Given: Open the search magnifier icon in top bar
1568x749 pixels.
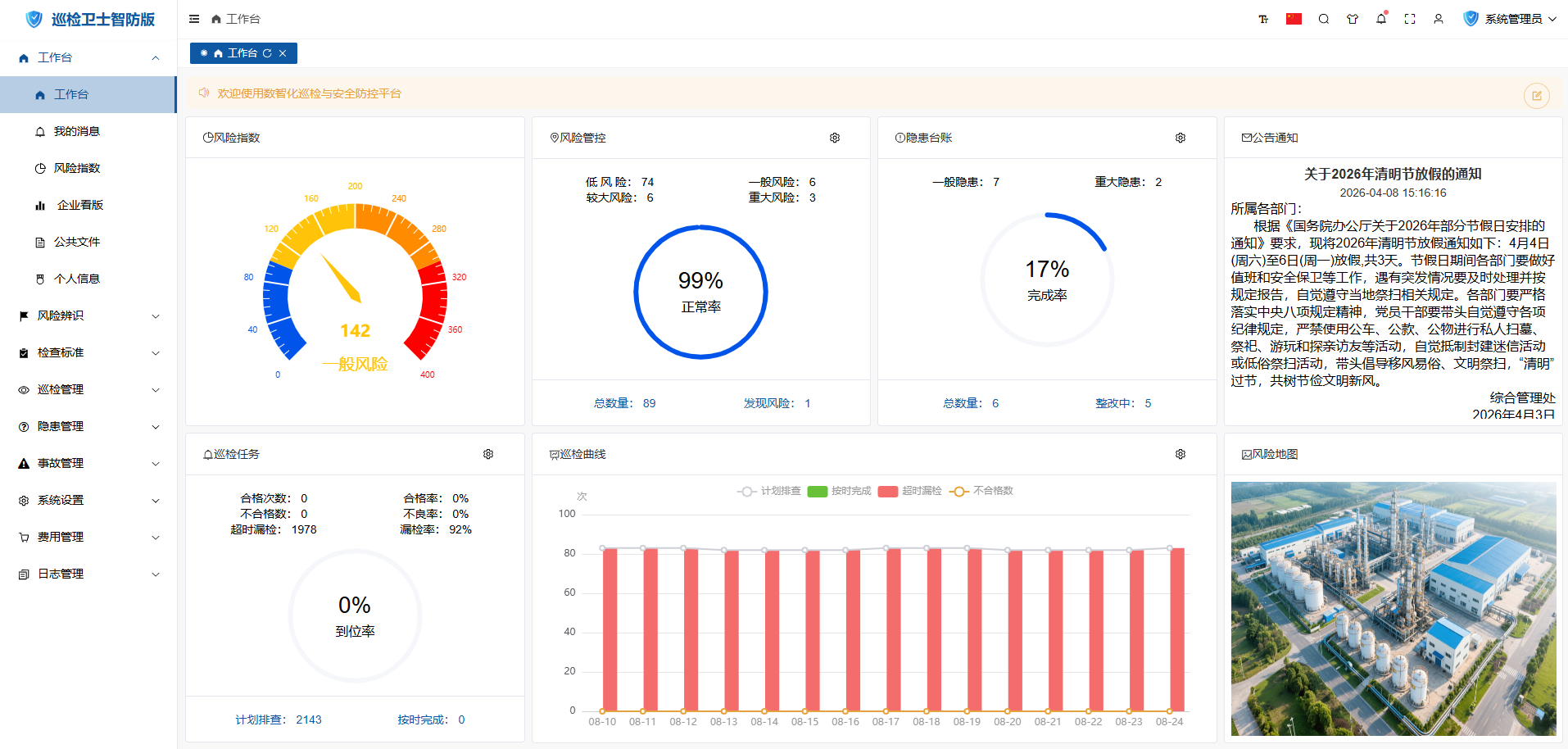Looking at the screenshot, I should pos(1324,19).
